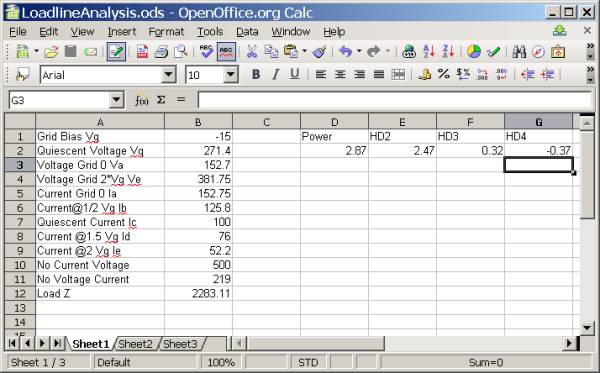Screen dimensions: 600x373
Task: Increase the indent
Action: 547,74
